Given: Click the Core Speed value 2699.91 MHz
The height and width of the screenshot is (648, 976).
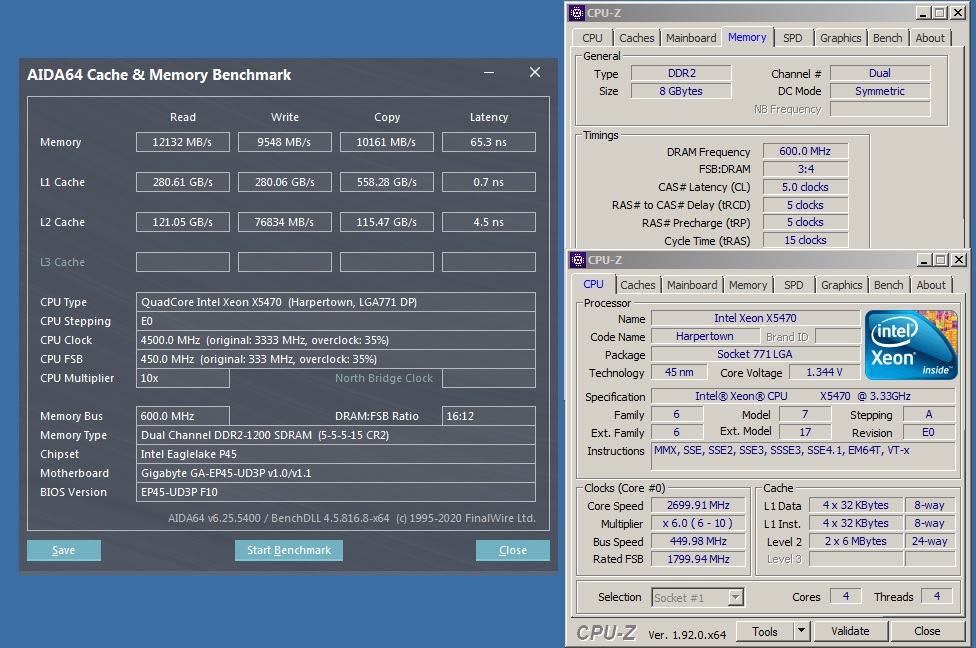Looking at the screenshot, I should (698, 505).
